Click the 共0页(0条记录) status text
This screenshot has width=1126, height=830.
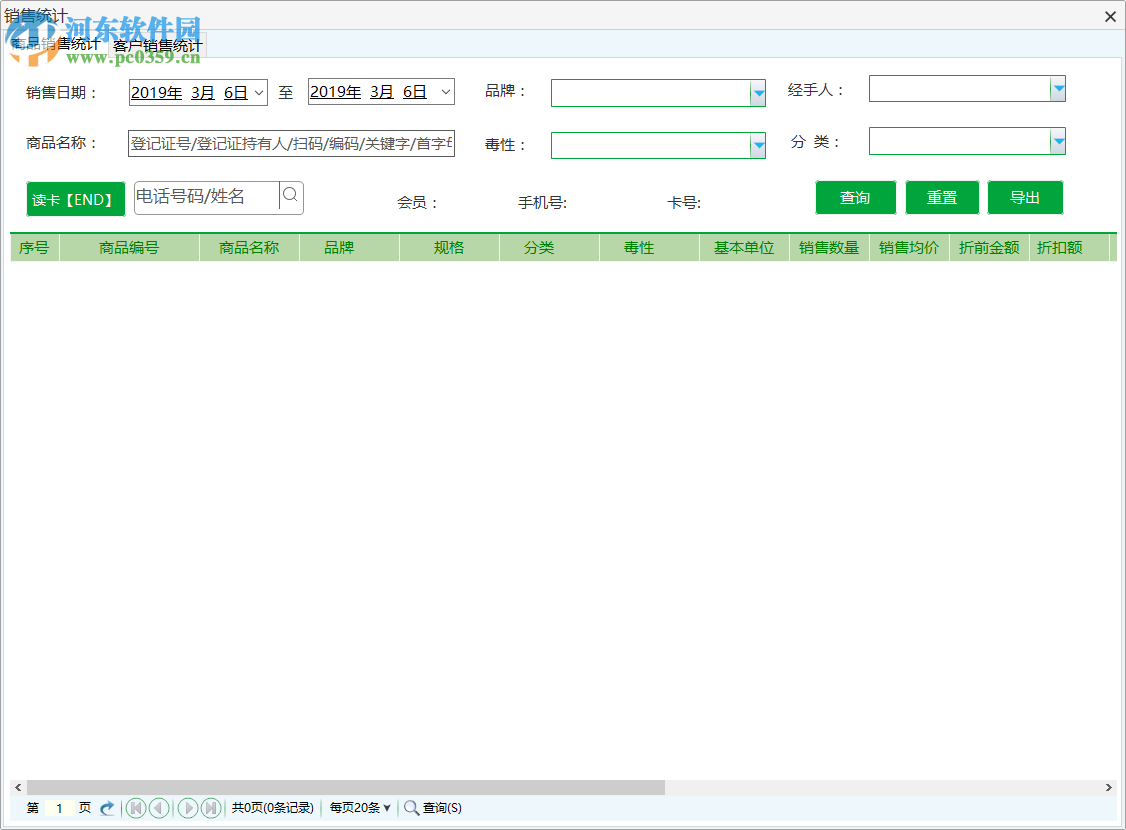[273, 808]
